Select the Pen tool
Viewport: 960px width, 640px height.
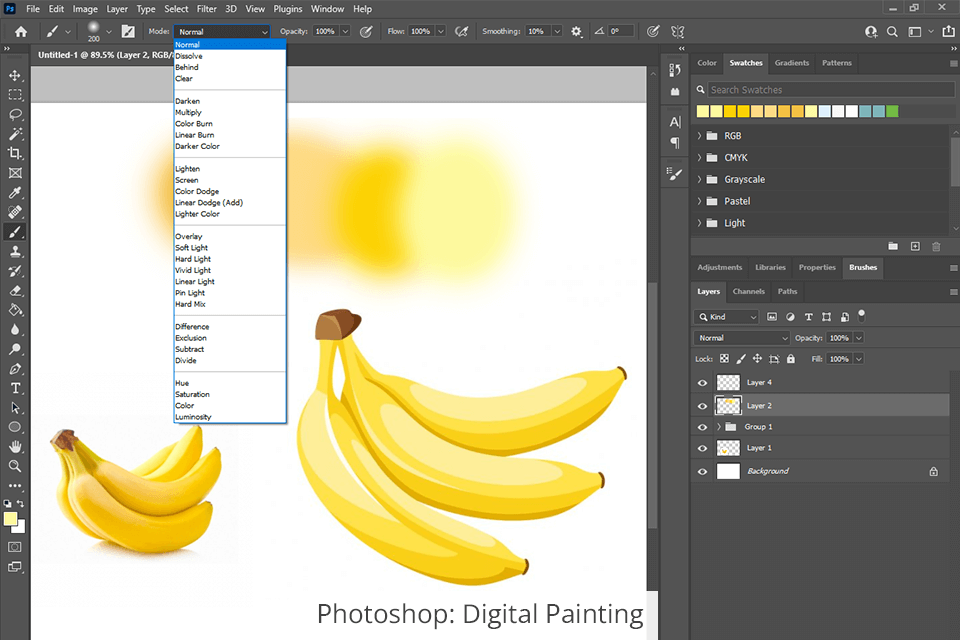[15, 369]
